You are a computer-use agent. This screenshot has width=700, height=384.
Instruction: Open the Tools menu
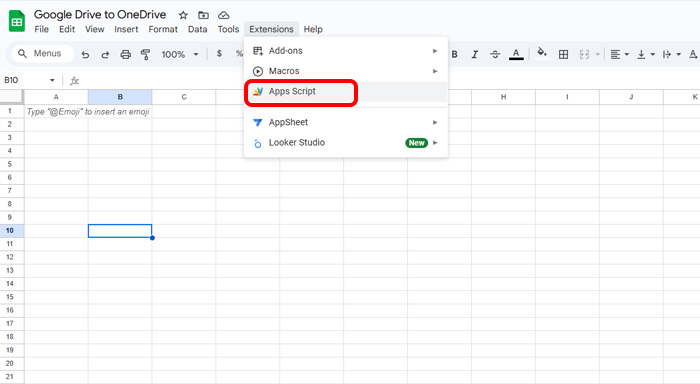(228, 29)
